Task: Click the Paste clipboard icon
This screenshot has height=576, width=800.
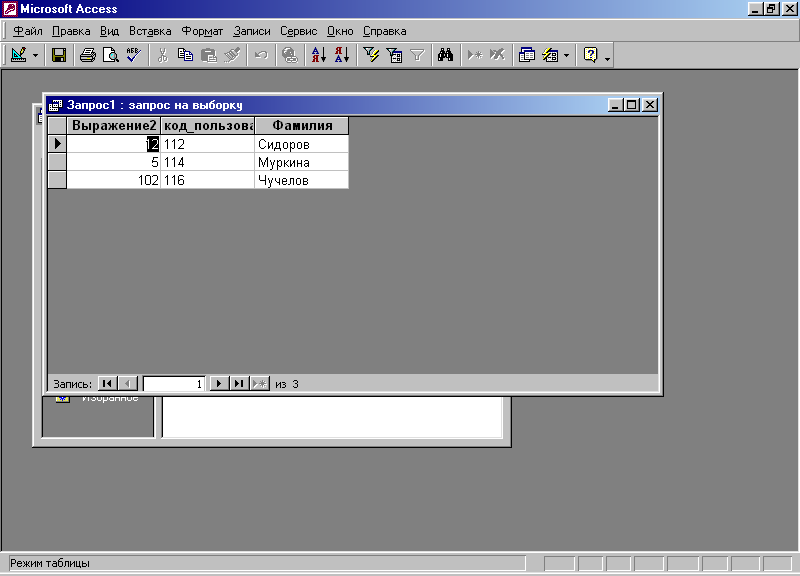Action: [209, 55]
